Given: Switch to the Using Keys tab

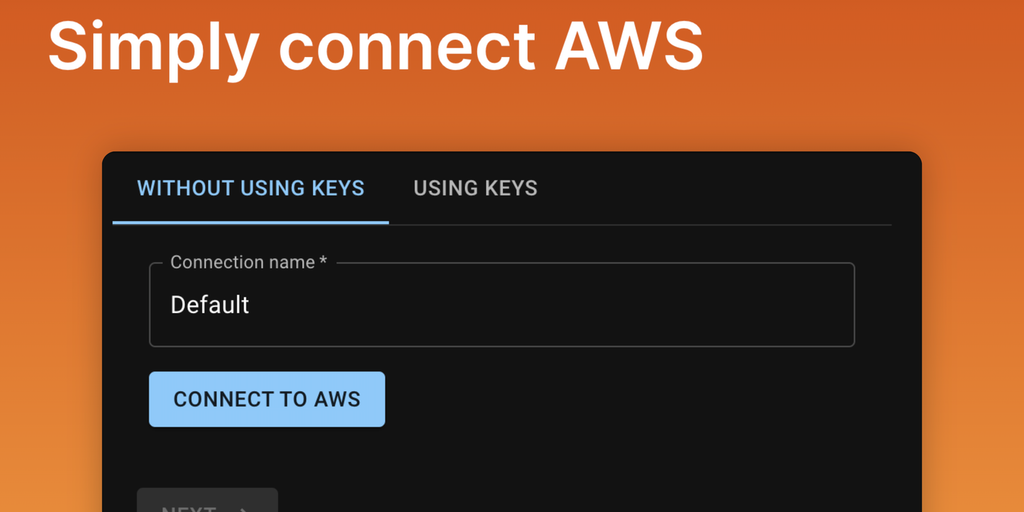Looking at the screenshot, I should coord(475,188).
